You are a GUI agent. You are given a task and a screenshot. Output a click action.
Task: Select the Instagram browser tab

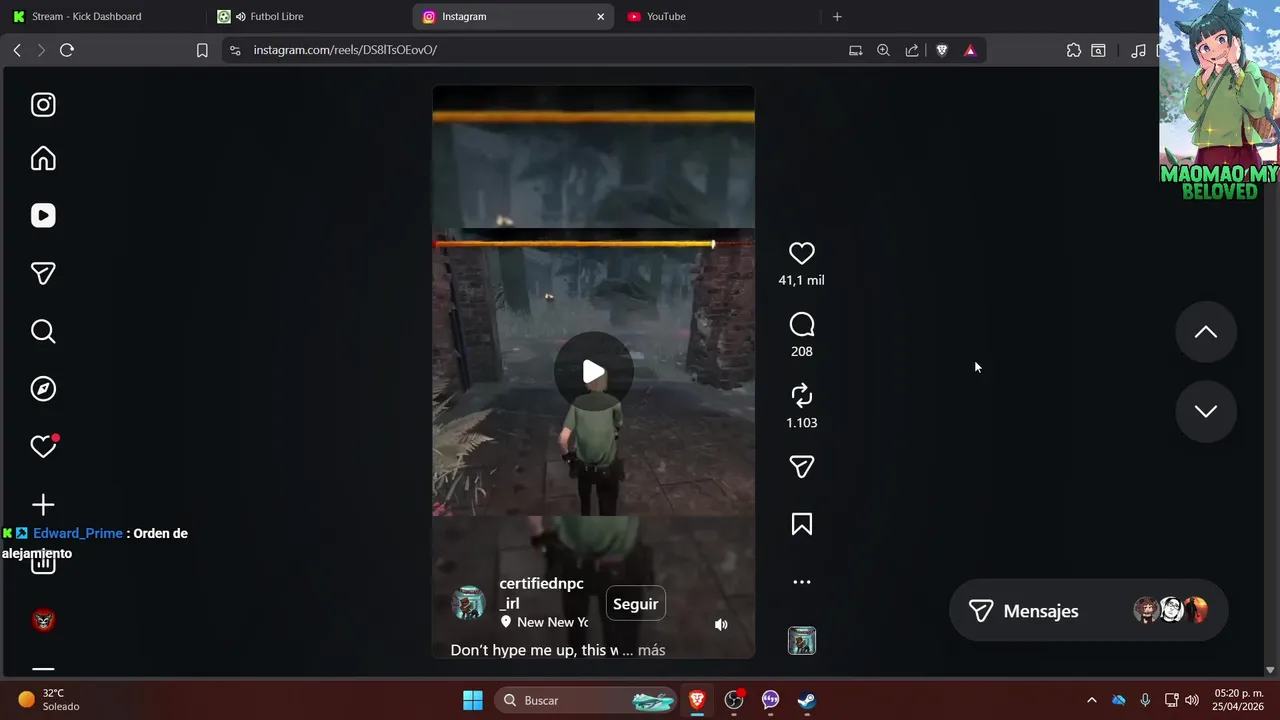pos(505,16)
